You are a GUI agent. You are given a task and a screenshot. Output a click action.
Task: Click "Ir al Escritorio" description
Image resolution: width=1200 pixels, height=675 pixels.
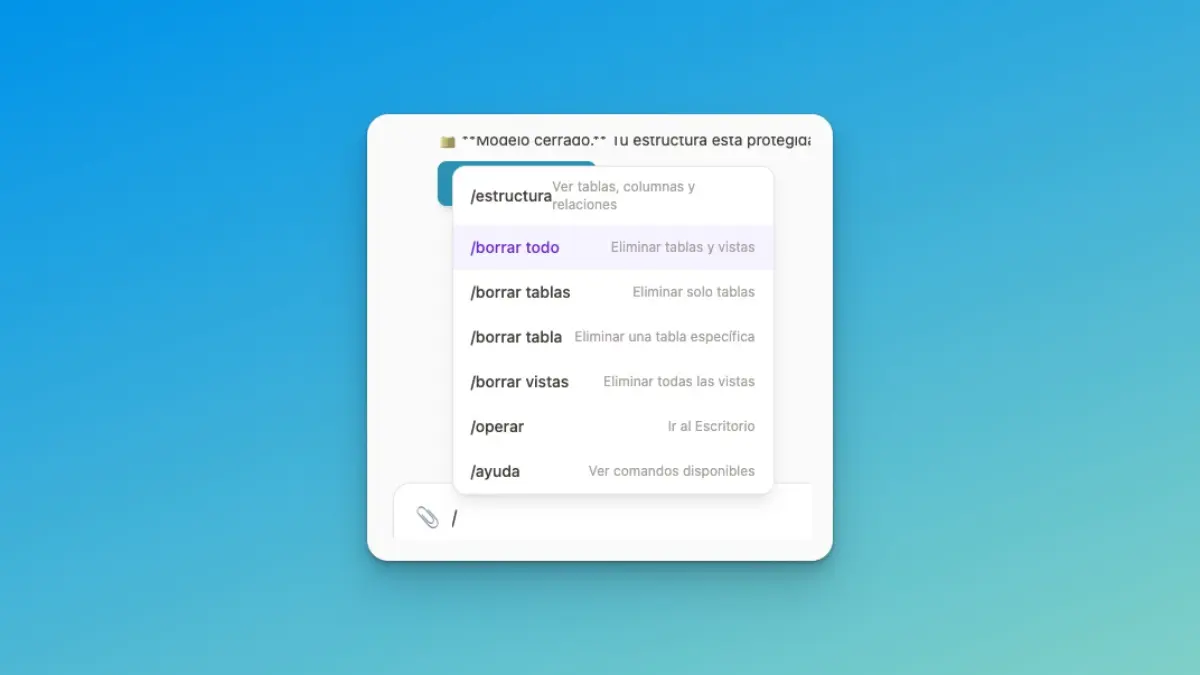pyautogui.click(x=711, y=426)
